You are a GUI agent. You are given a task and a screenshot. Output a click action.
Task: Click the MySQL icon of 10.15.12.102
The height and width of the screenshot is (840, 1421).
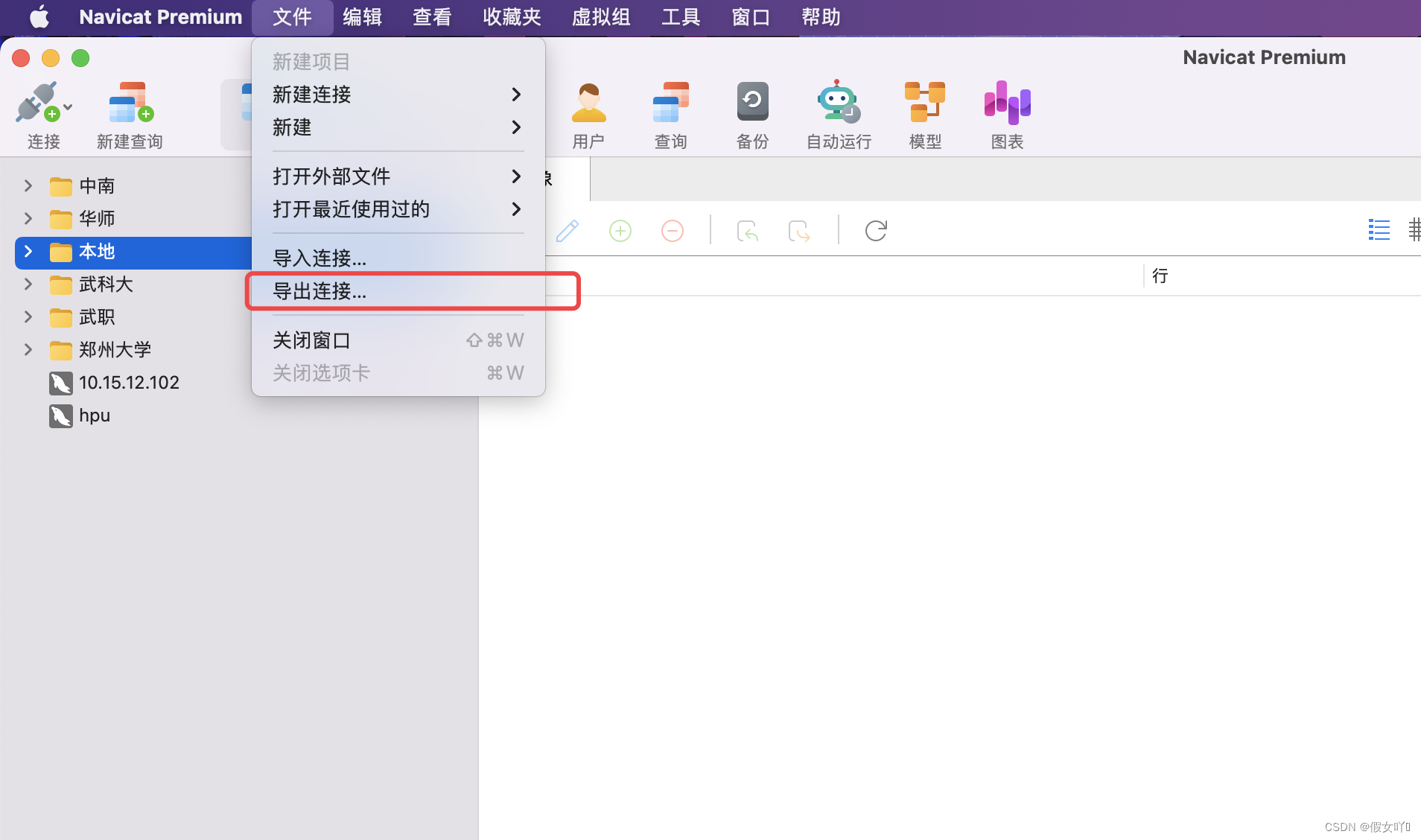coord(61,383)
